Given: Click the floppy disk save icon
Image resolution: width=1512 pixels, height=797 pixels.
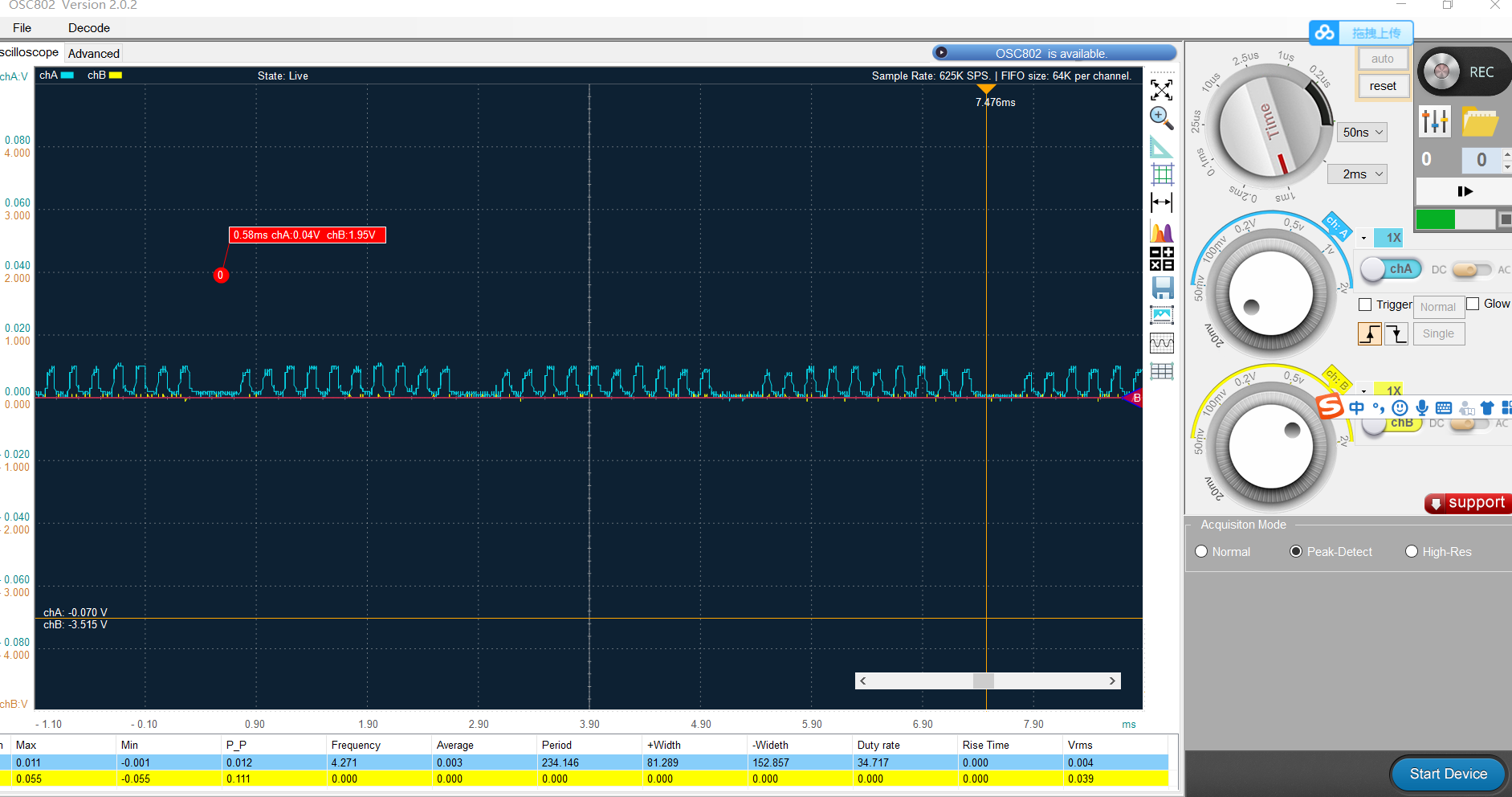Looking at the screenshot, I should coord(1162,287).
